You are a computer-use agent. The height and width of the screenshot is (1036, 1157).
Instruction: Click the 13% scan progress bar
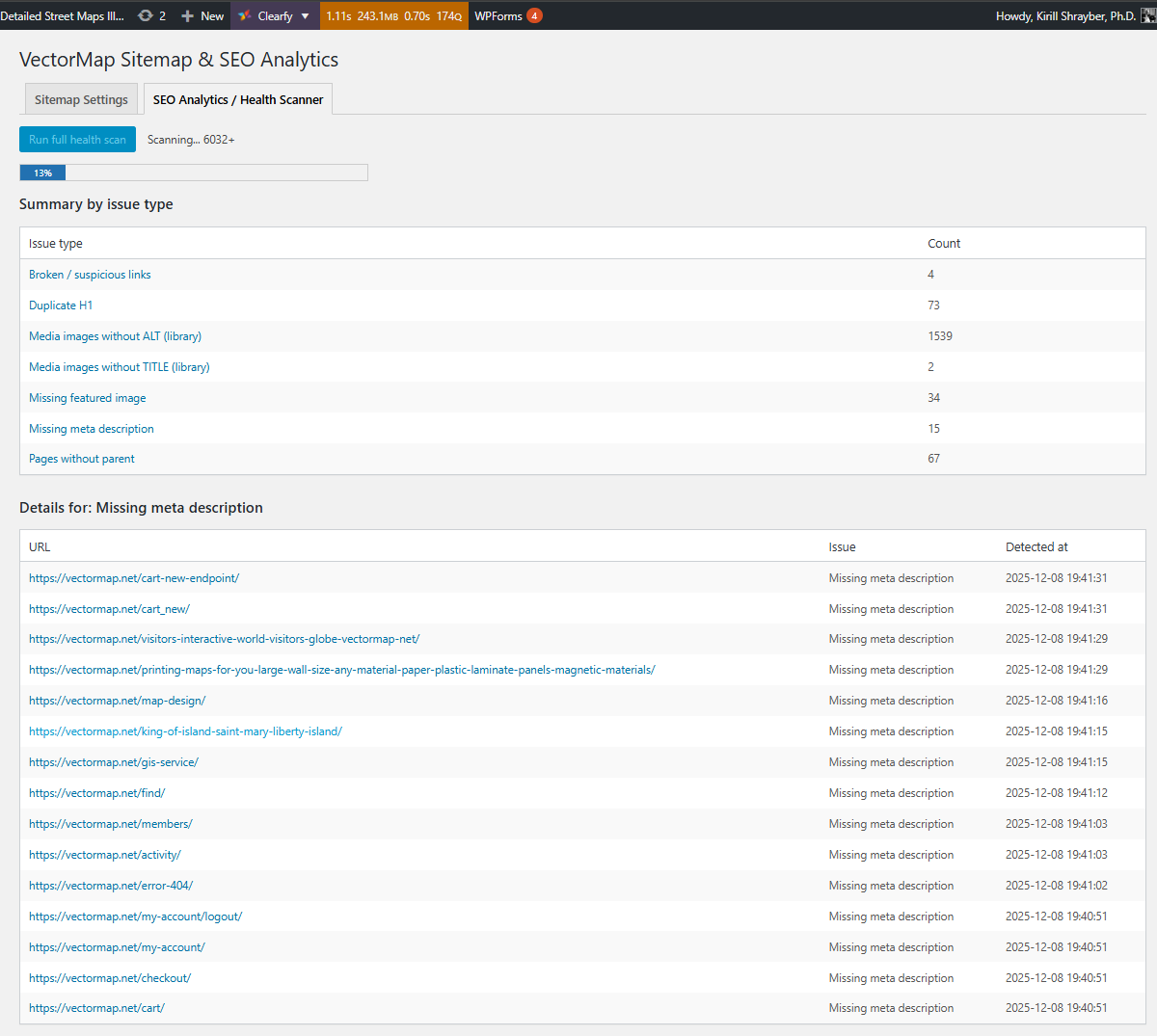point(42,173)
